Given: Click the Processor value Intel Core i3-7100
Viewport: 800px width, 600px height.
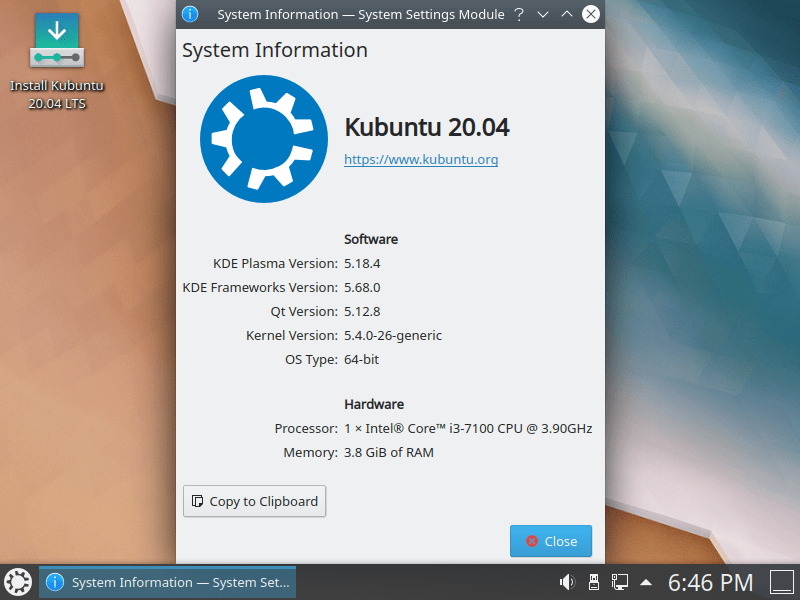Looking at the screenshot, I should click(x=468, y=429).
